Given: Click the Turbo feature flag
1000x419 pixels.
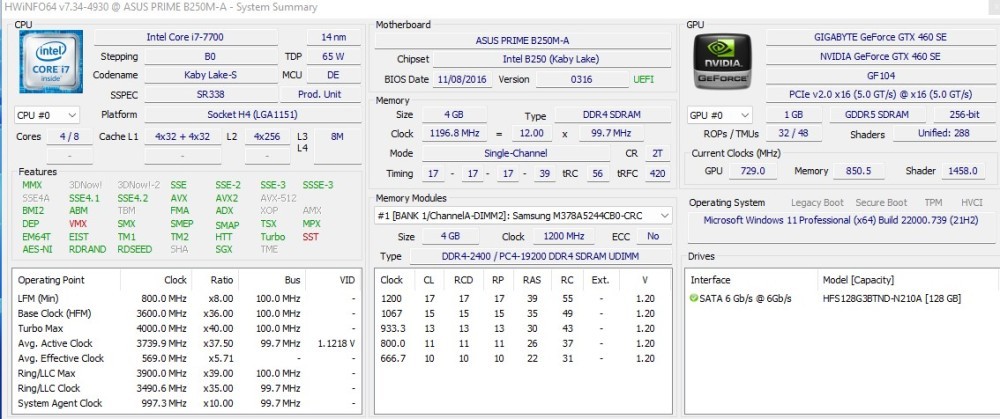Looking at the screenshot, I should point(273,237).
